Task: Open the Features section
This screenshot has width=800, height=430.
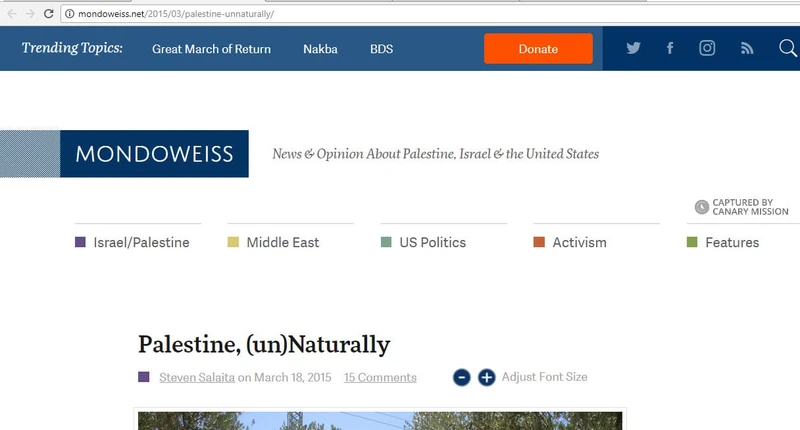Action: 732,242
